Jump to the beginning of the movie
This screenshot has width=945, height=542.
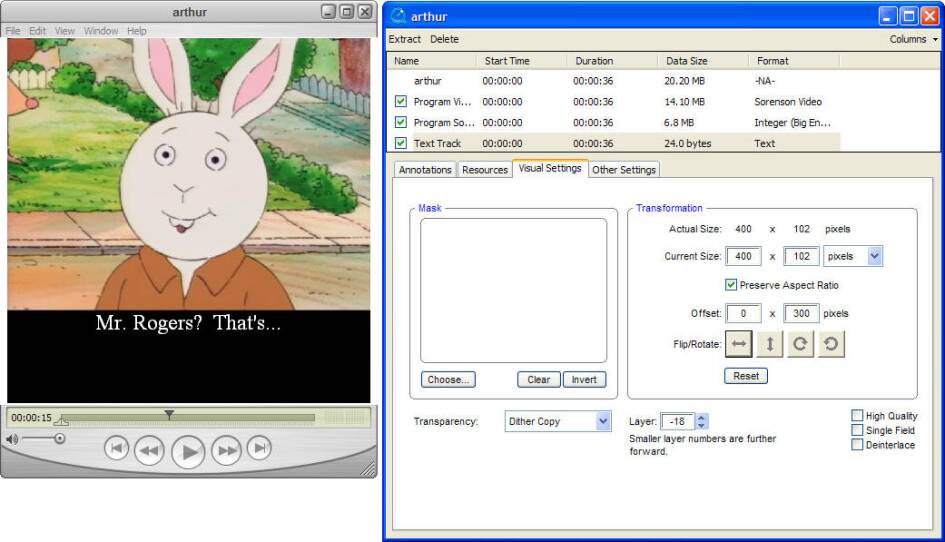click(116, 448)
